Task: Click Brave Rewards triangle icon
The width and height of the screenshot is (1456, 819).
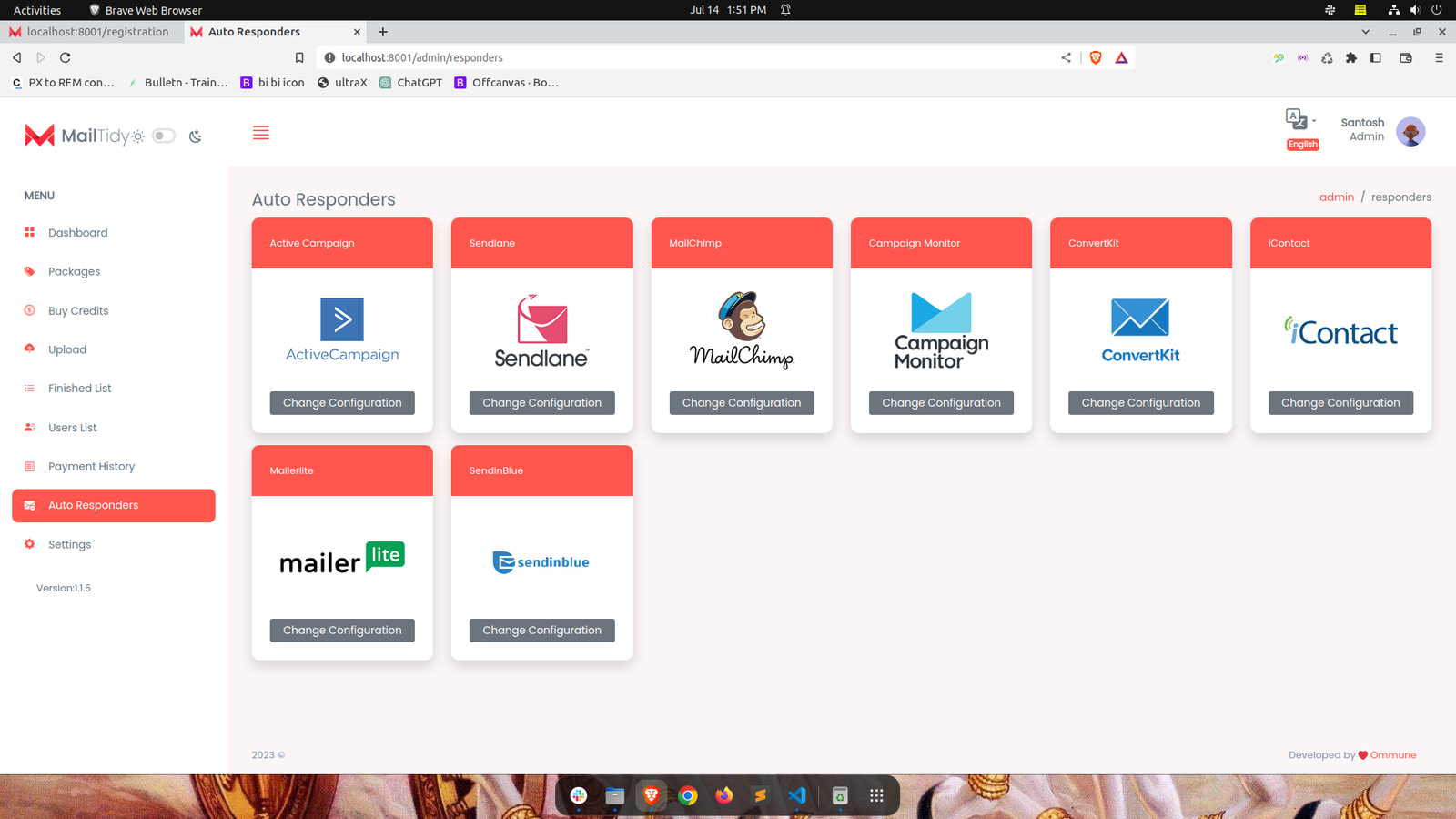Action: point(1121,57)
